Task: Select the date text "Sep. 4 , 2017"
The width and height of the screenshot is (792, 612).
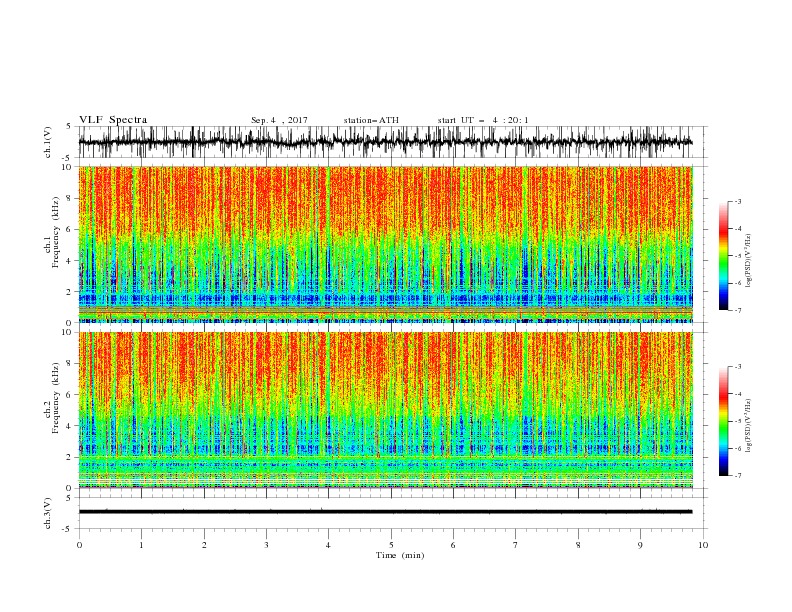Action: click(x=279, y=120)
